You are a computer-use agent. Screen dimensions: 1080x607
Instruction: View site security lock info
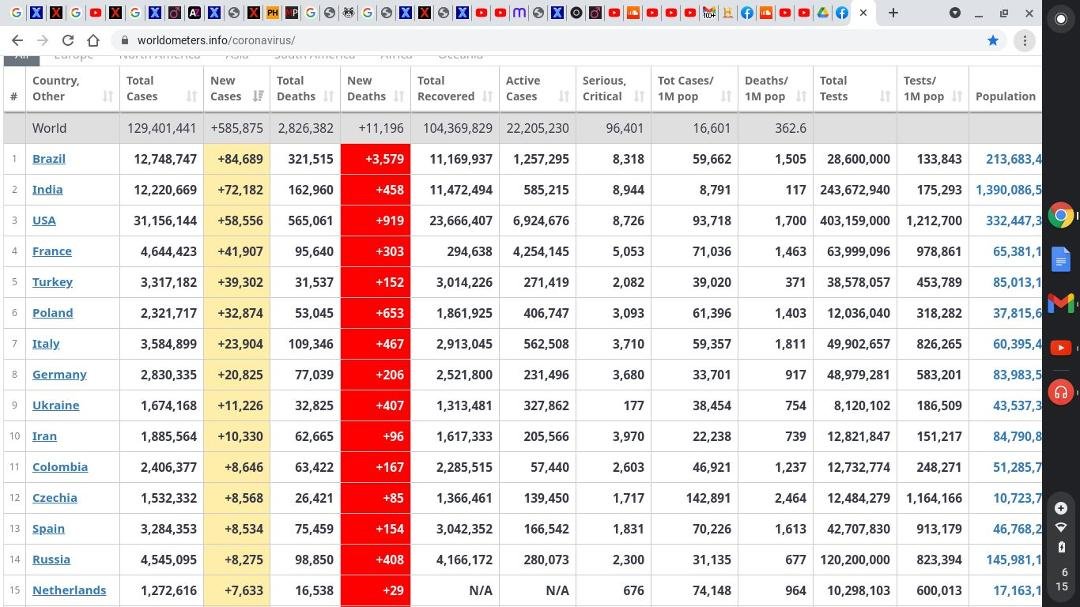125,40
